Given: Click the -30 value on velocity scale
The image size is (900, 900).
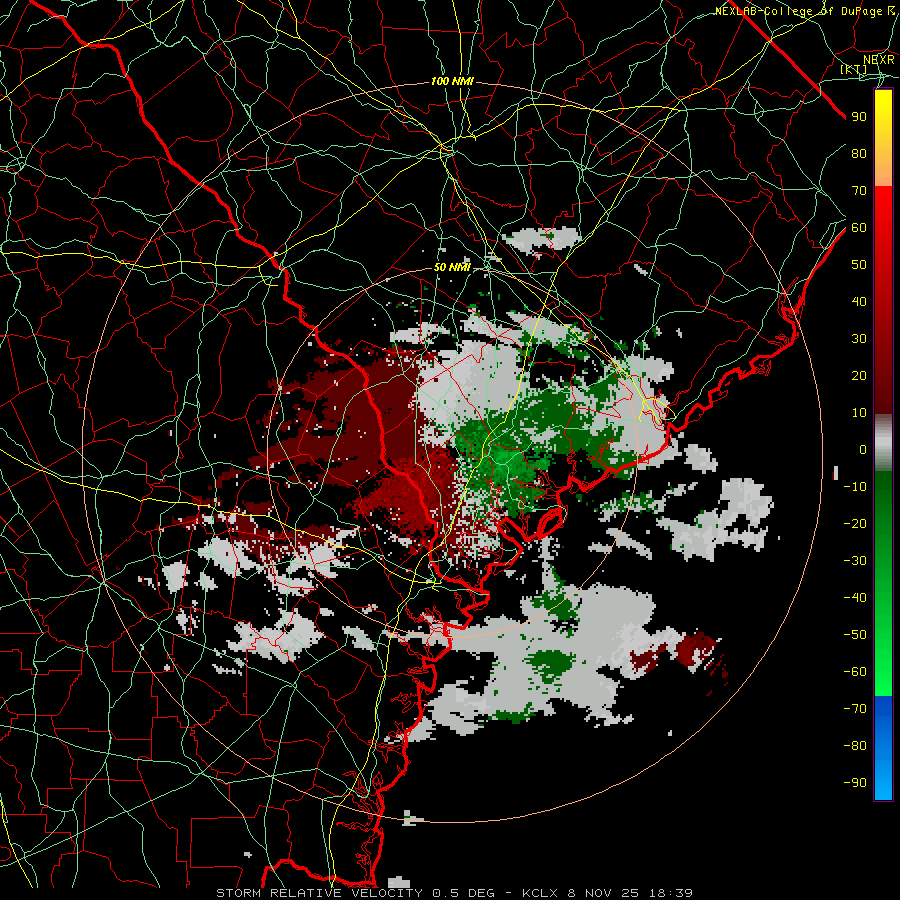Looking at the screenshot, I should [855, 561].
